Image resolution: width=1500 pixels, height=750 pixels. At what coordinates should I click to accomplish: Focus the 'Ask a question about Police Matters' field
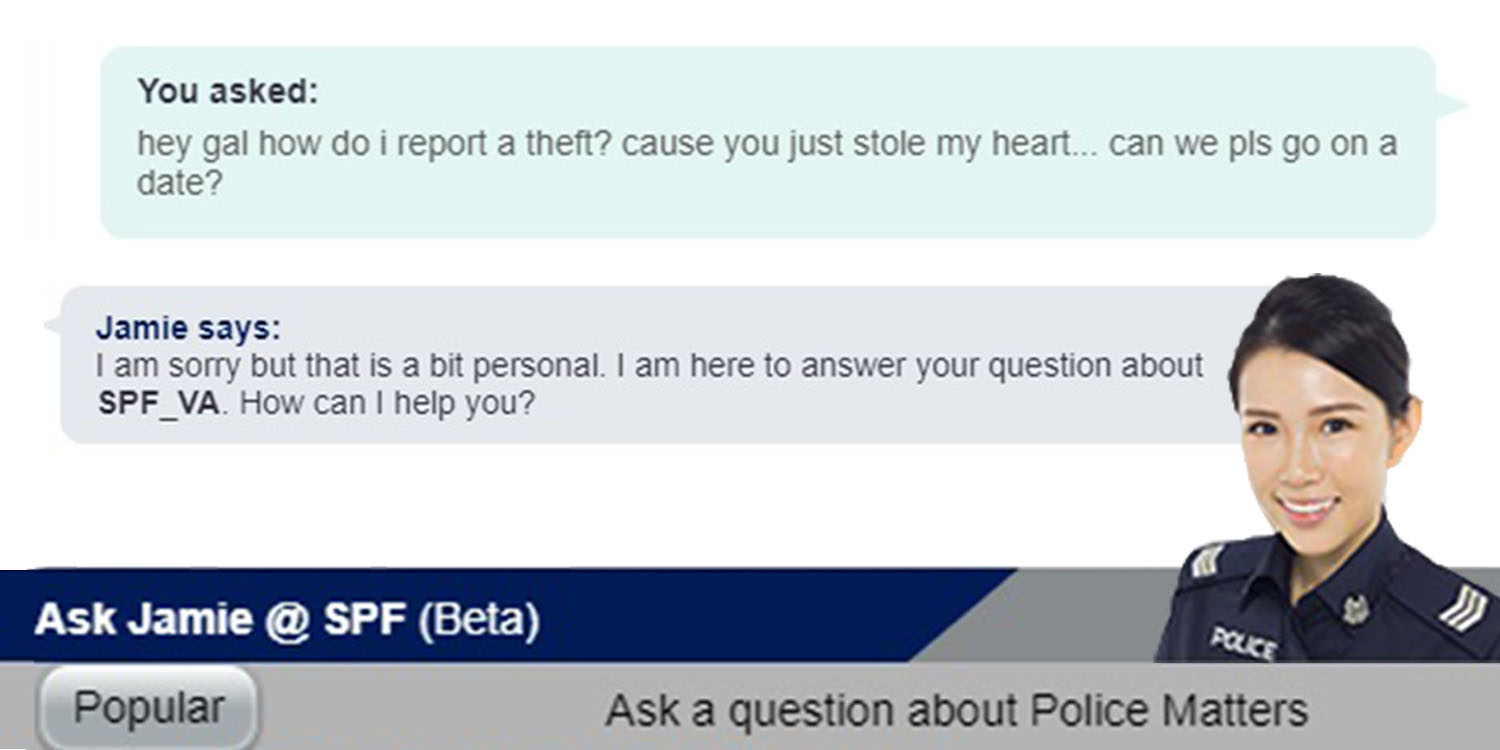(x=956, y=711)
